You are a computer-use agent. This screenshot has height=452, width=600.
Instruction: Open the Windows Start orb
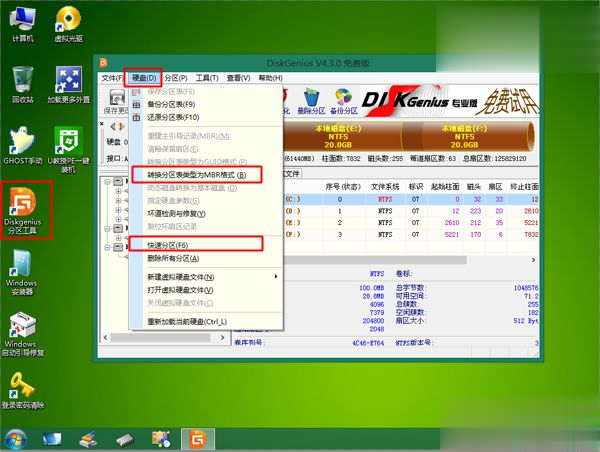pos(15,440)
